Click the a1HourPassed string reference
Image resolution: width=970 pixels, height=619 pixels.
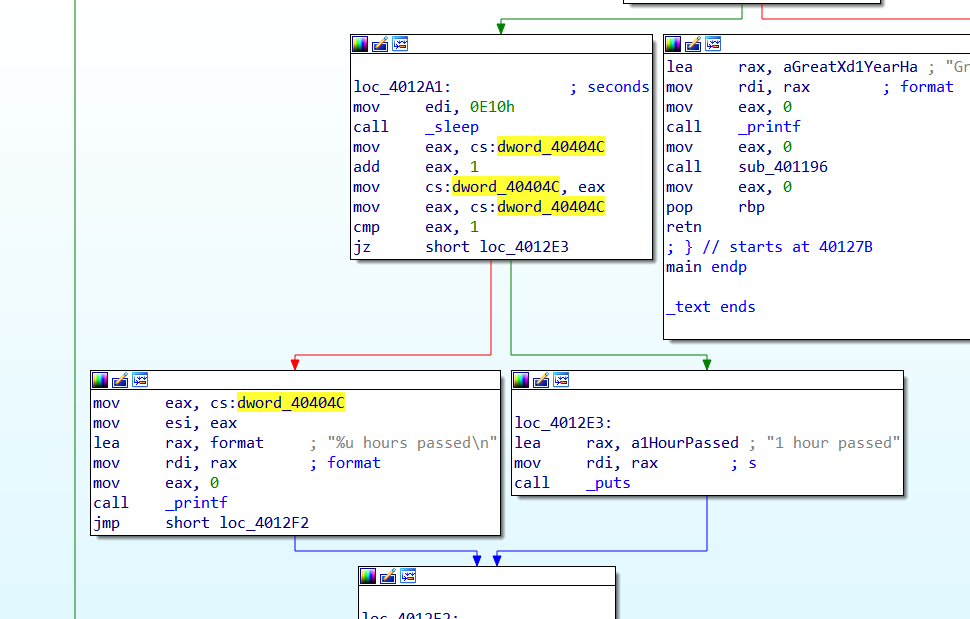[x=684, y=443]
